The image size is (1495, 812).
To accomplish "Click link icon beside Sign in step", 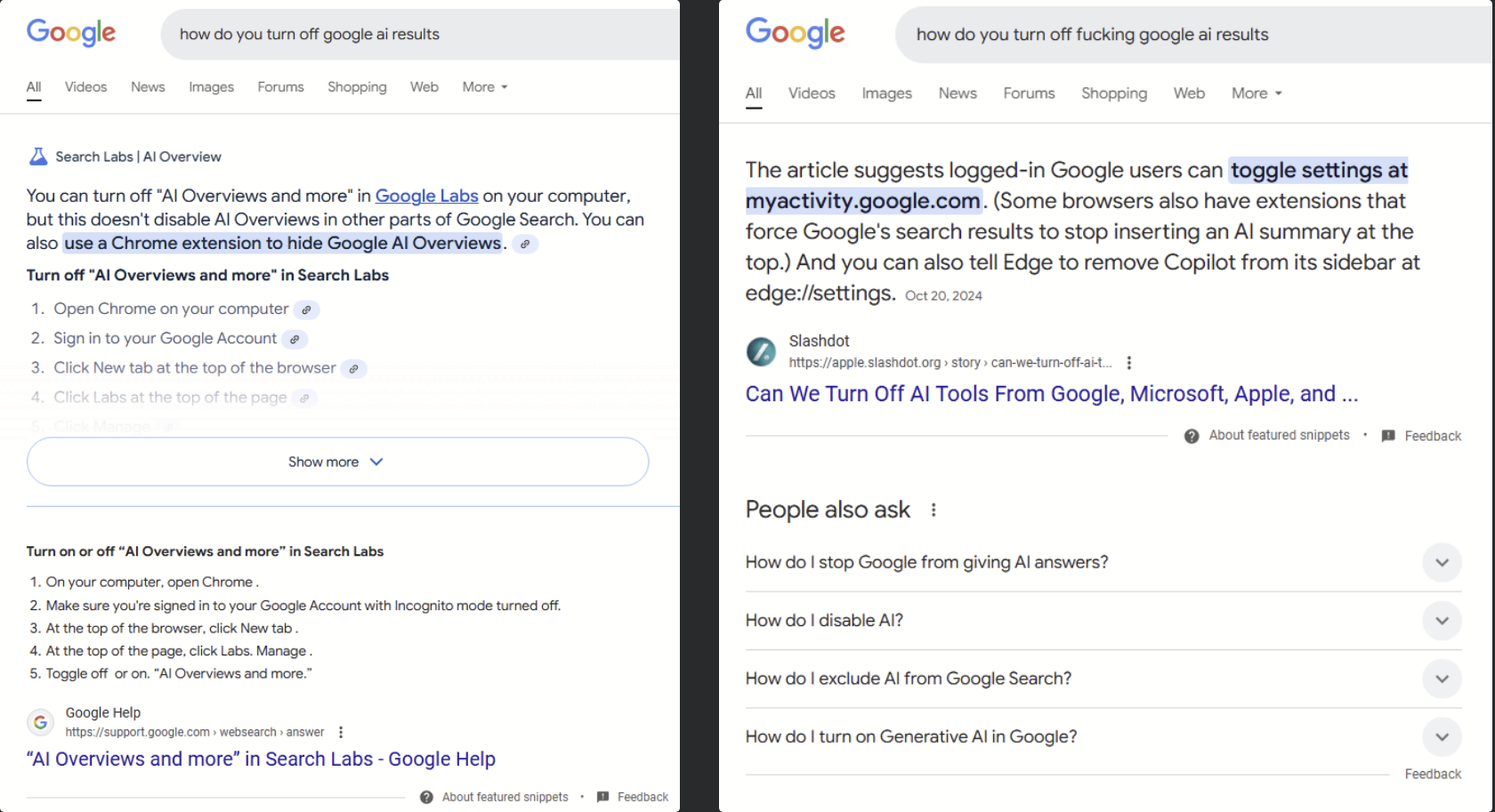I will click(x=295, y=339).
